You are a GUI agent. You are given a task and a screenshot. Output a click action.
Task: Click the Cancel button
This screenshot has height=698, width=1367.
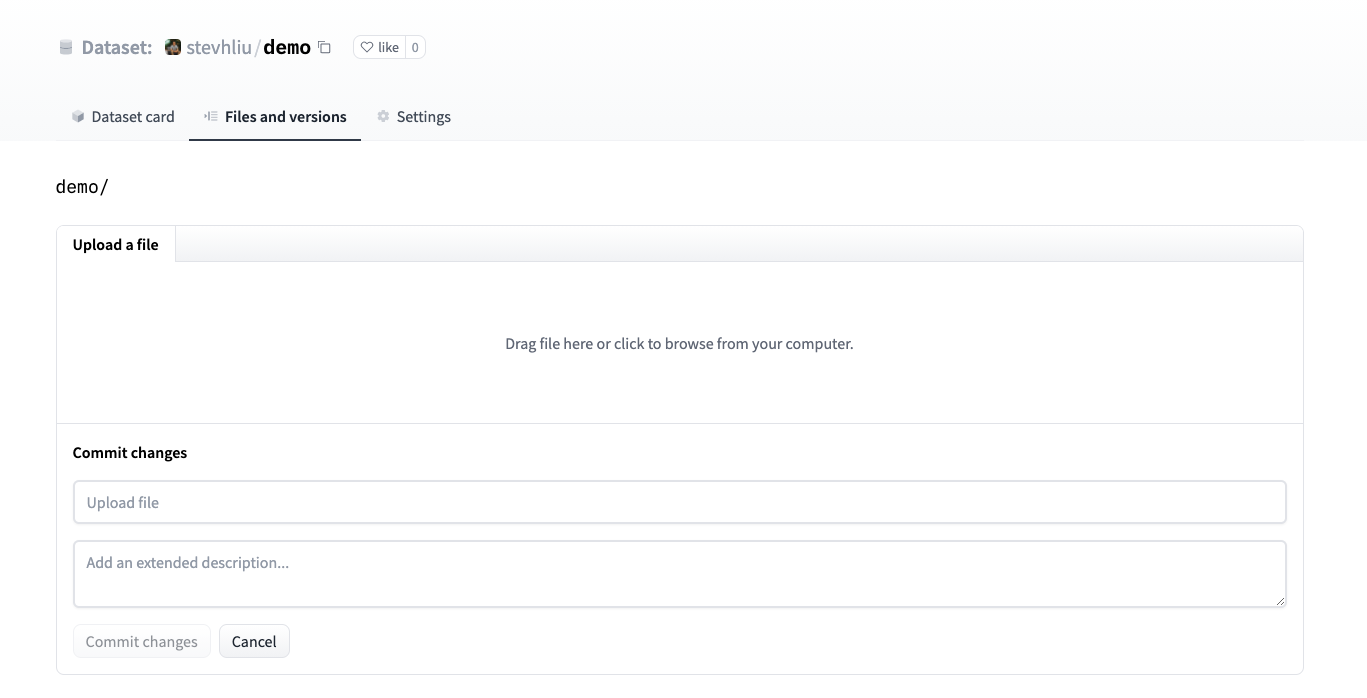tap(254, 642)
